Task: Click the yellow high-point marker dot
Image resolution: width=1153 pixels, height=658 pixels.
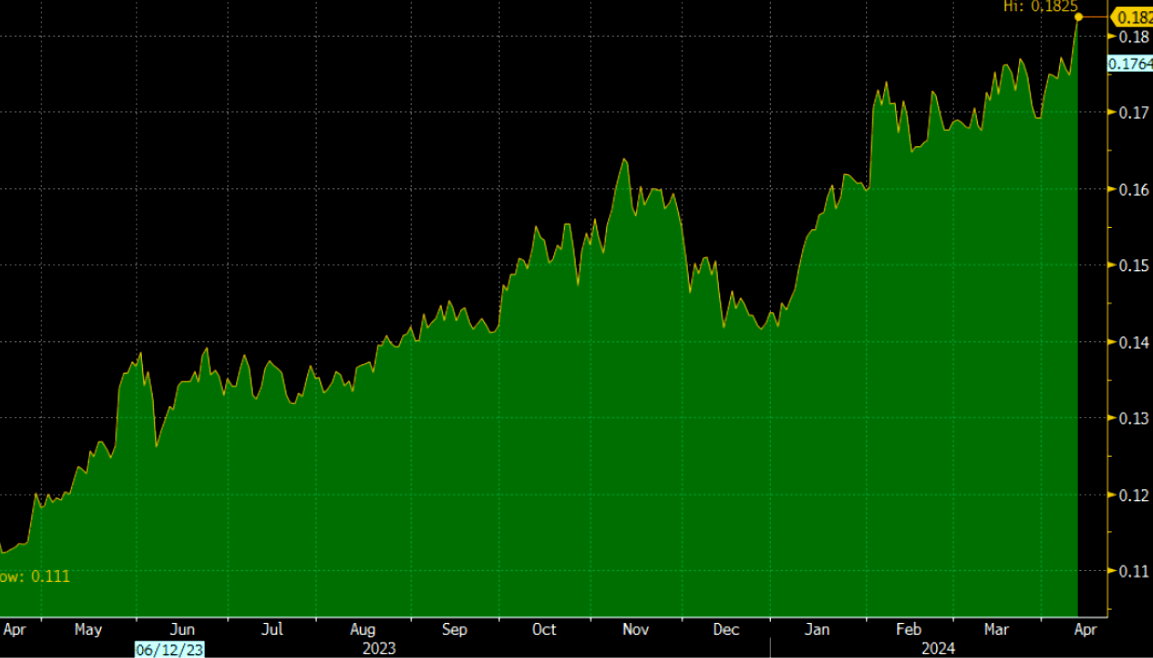Action: pos(1078,17)
